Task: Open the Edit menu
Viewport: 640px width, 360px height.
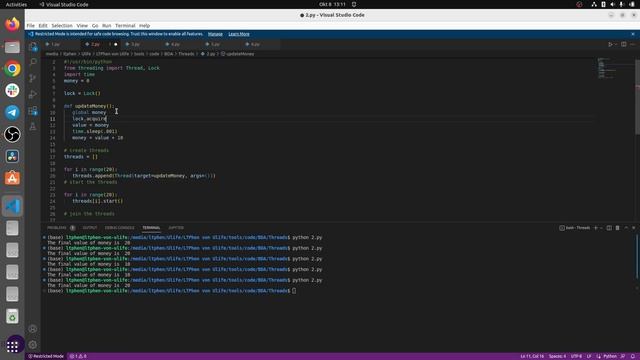Action: click(x=43, y=25)
